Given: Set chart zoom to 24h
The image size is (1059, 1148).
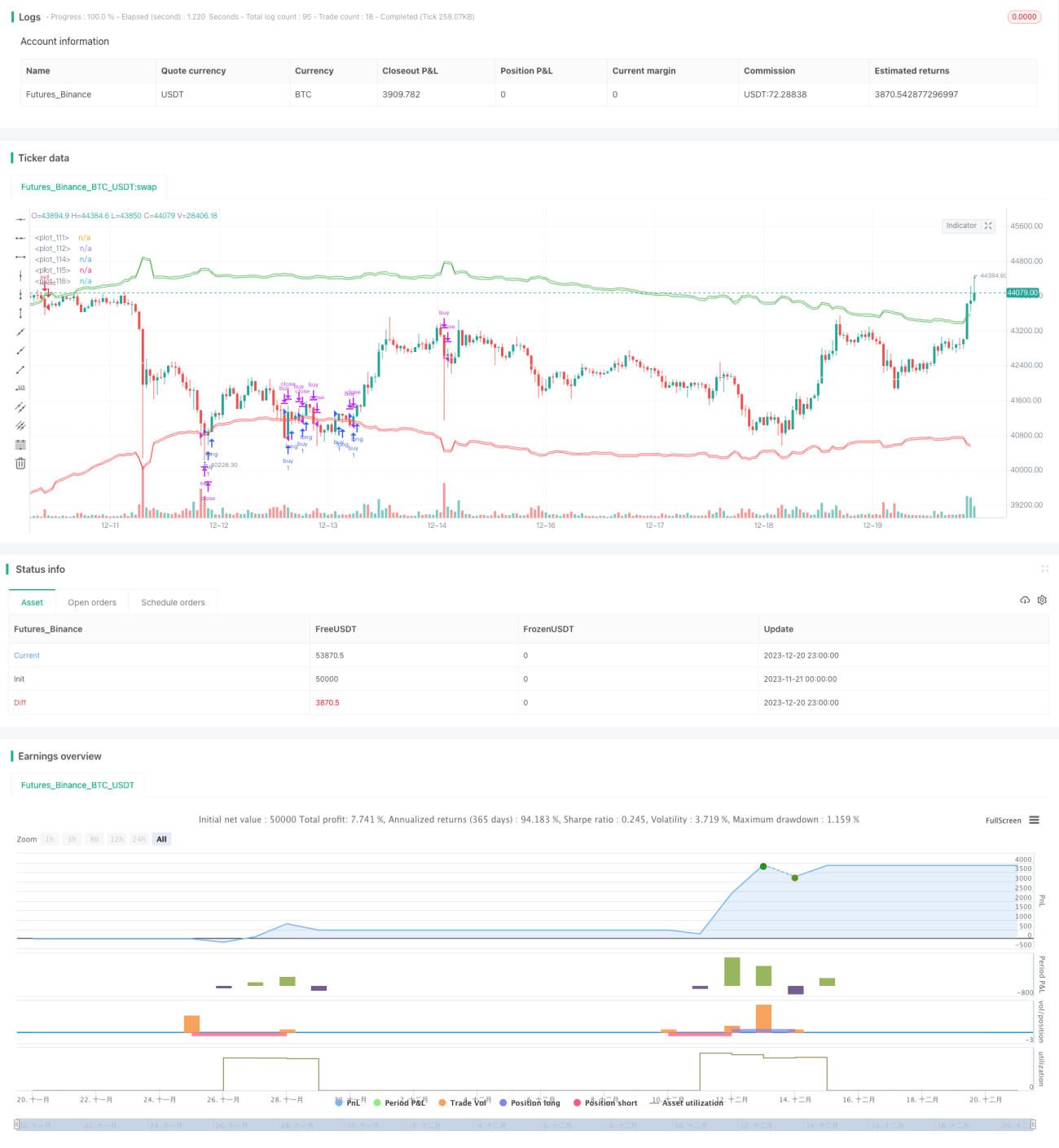Looking at the screenshot, I should pos(139,839).
